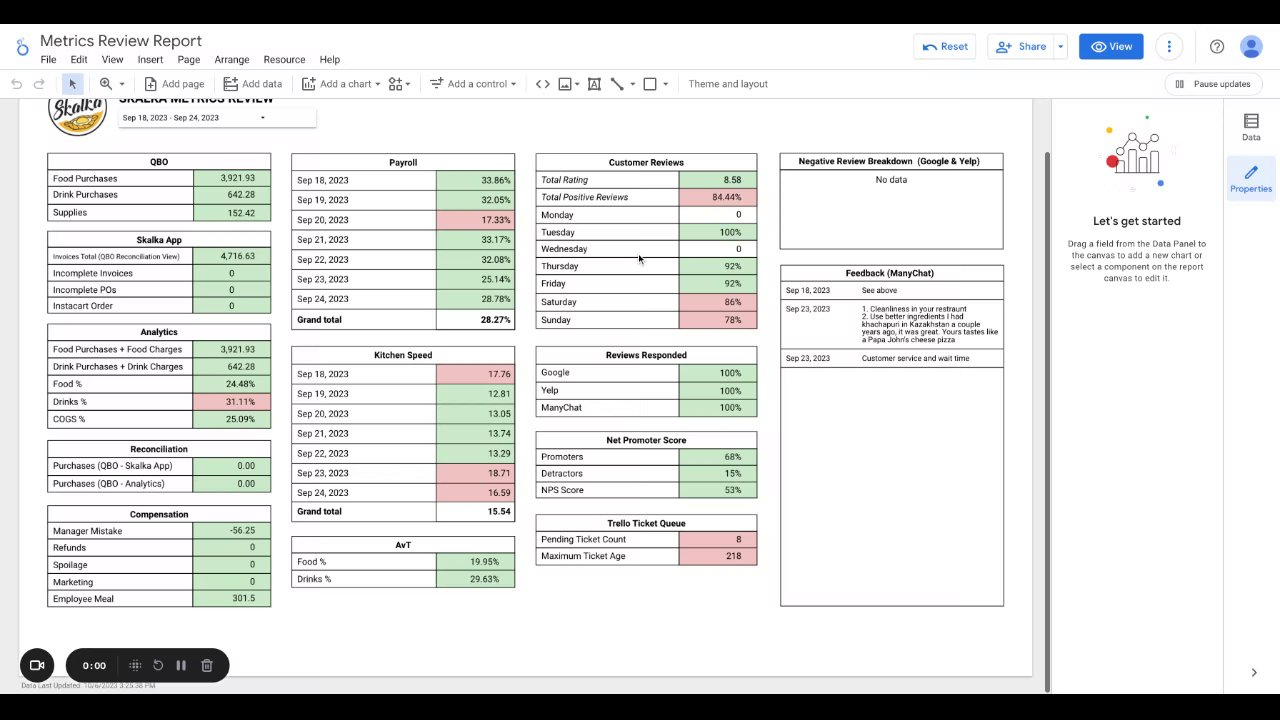Toggle the recorder camera icon
Screen dimensions: 1280x720
(37, 665)
